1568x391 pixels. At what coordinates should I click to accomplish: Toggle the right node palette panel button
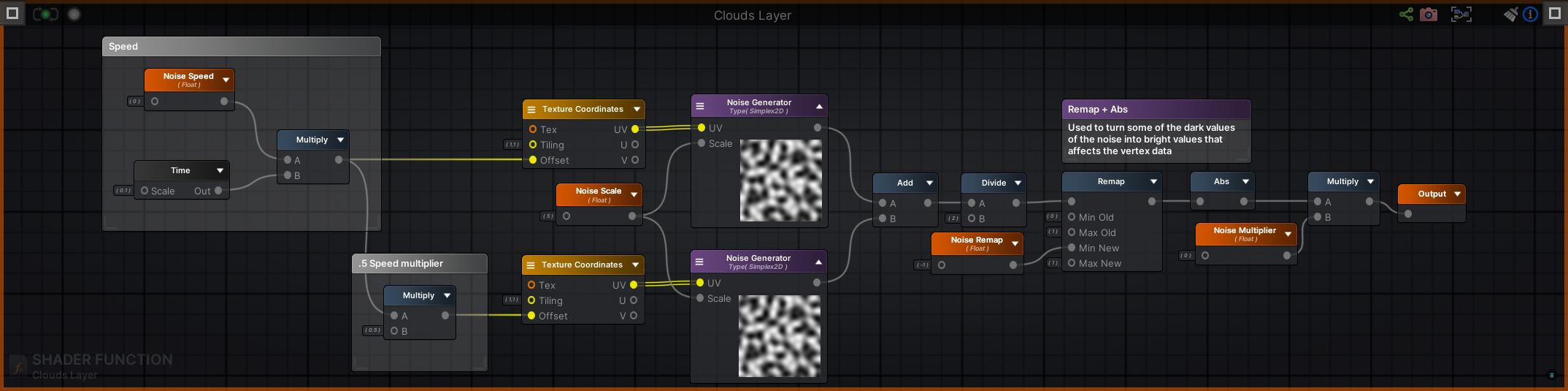click(x=1555, y=13)
